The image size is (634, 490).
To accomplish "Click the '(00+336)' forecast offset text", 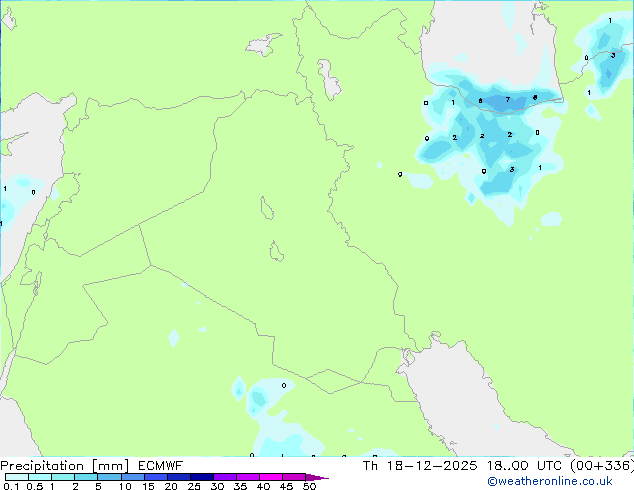I will [602, 466].
